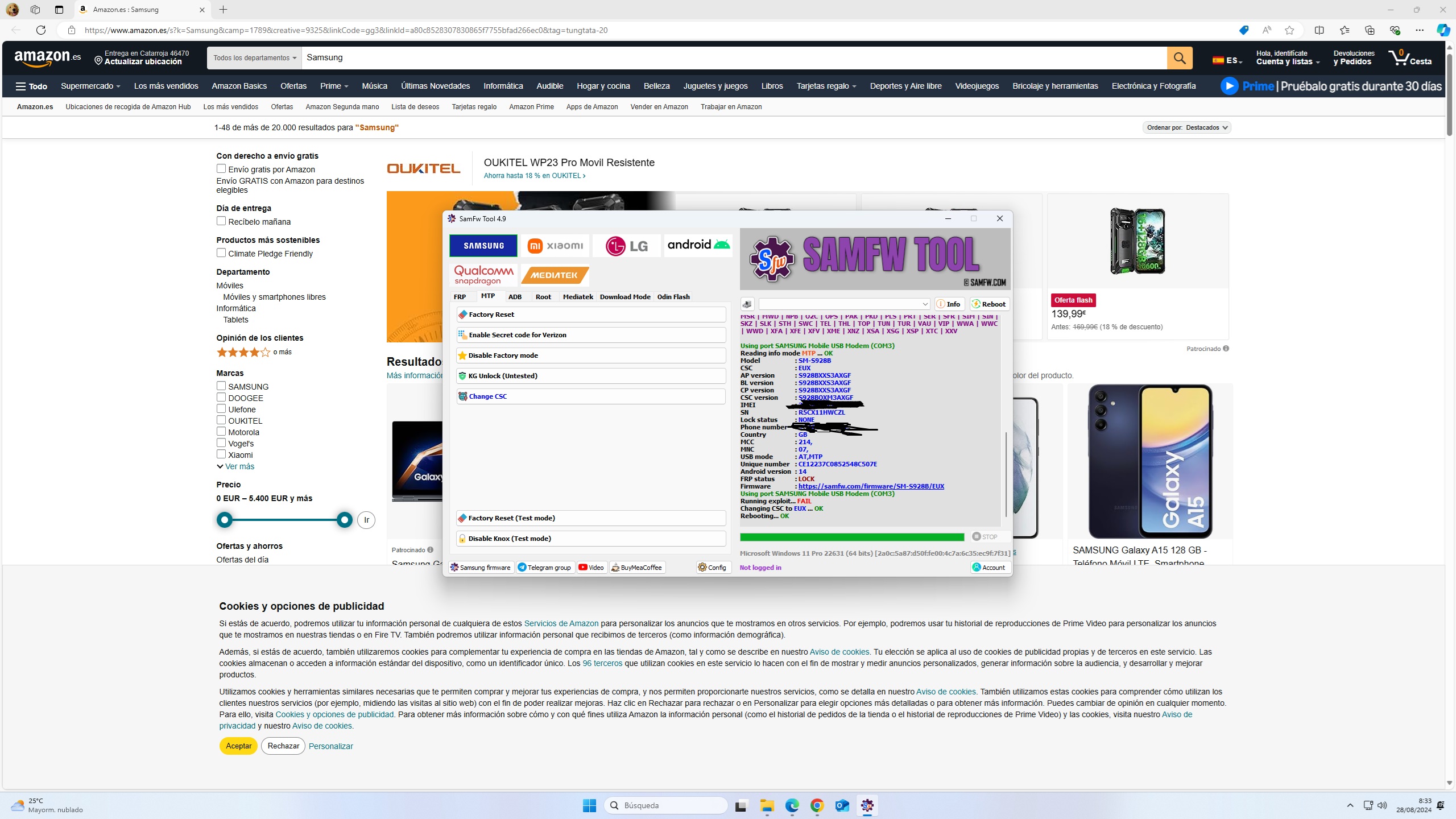Open the COM port dropdown in SamFw
The height and width of the screenshot is (819, 1456).
click(x=925, y=304)
